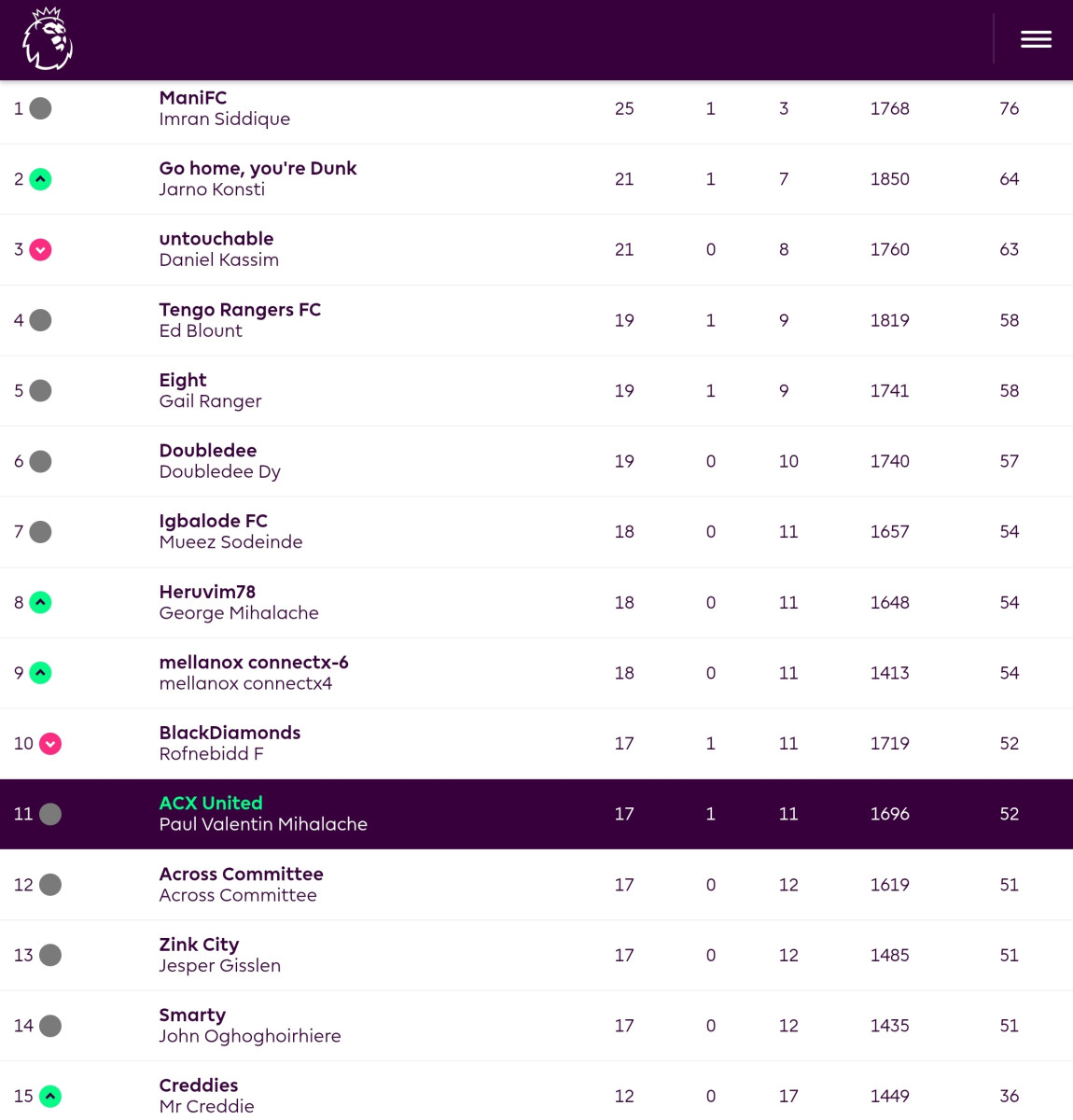The height and width of the screenshot is (1120, 1073).
Task: Click the Premier League lion logo
Action: (x=47, y=39)
